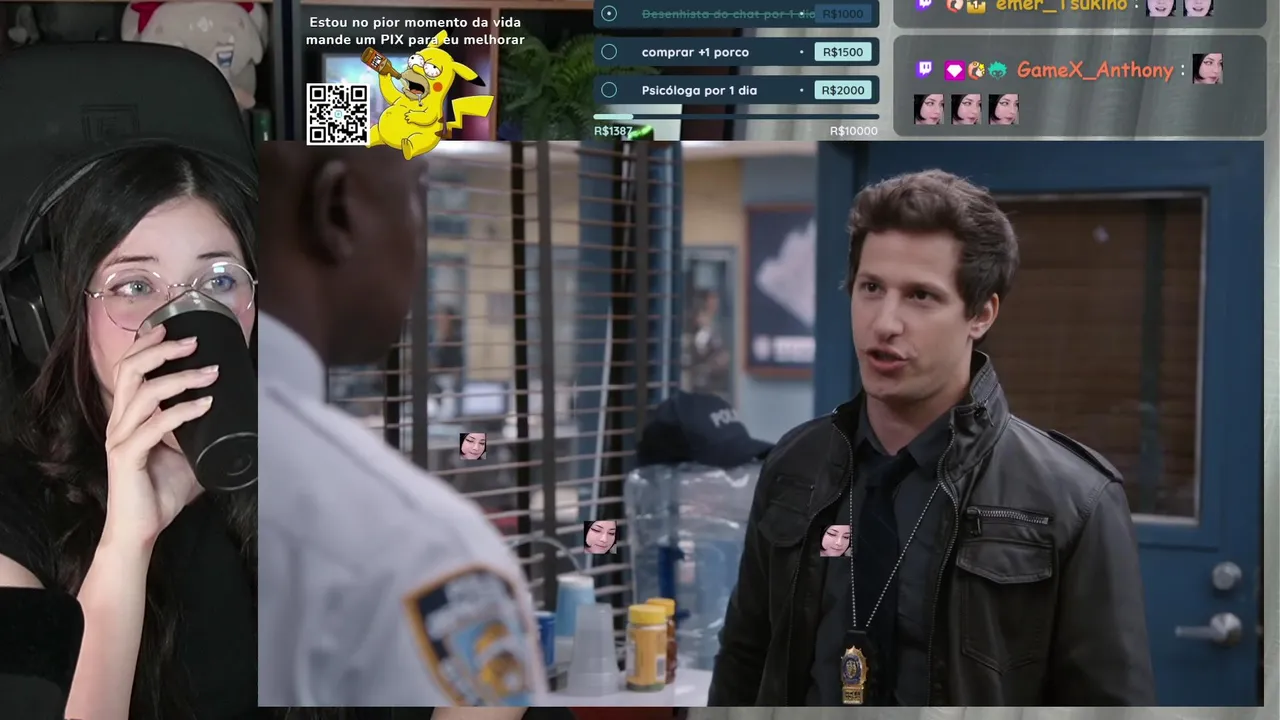Click the R$2000 price tag
Viewport: 1280px width, 720px height.
842,90
